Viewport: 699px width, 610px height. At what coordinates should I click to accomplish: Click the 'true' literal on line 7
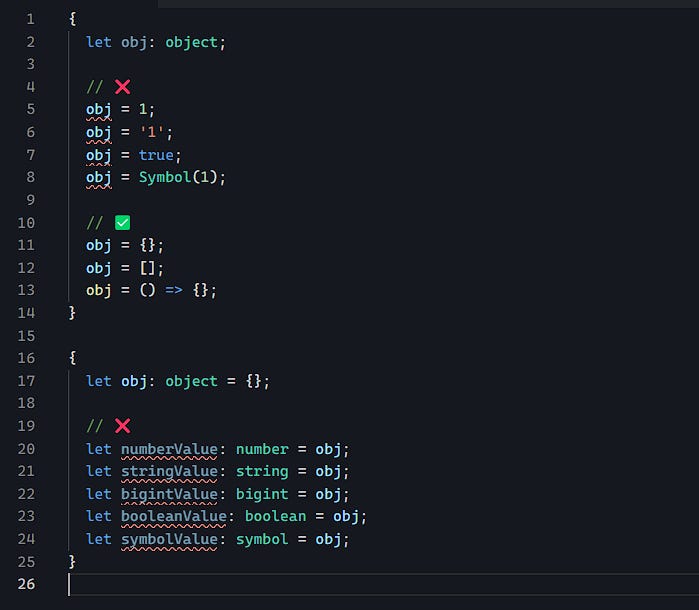pyautogui.click(x=156, y=155)
